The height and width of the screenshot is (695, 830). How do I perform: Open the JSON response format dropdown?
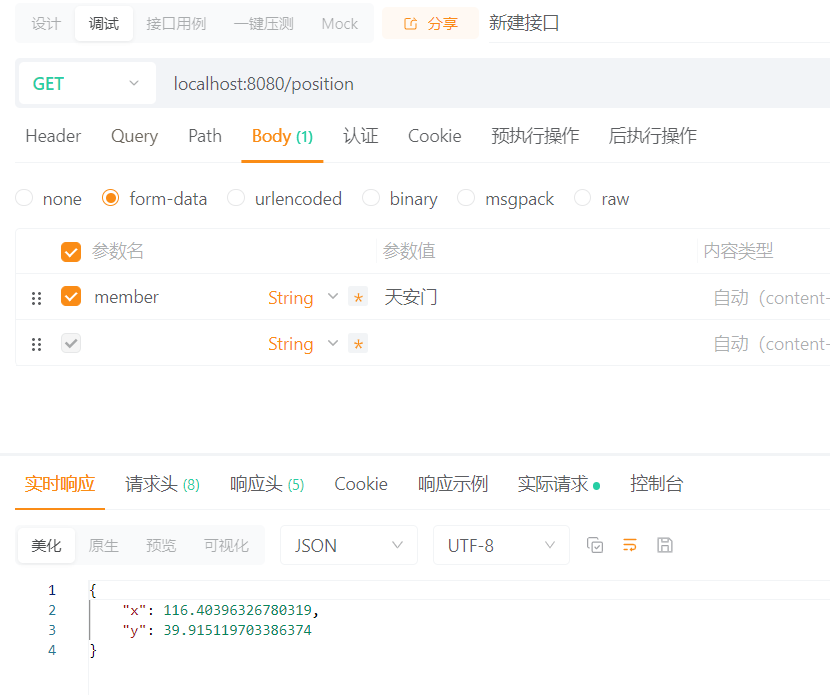tap(348, 545)
